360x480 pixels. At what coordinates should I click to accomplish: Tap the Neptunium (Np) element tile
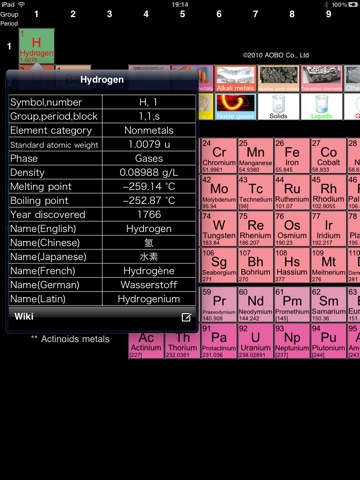point(292,341)
